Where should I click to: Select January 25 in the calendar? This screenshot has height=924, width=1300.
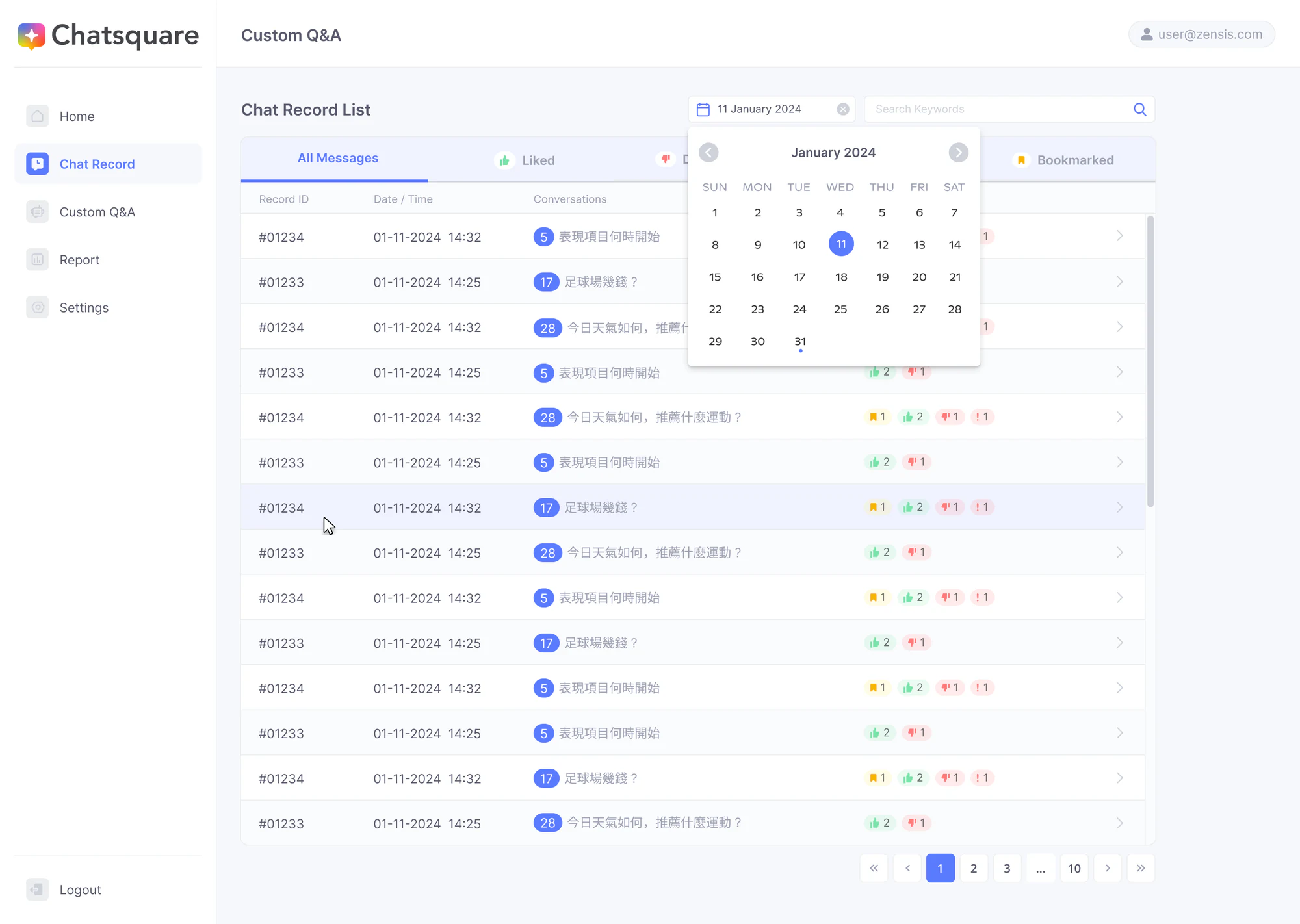[840, 309]
